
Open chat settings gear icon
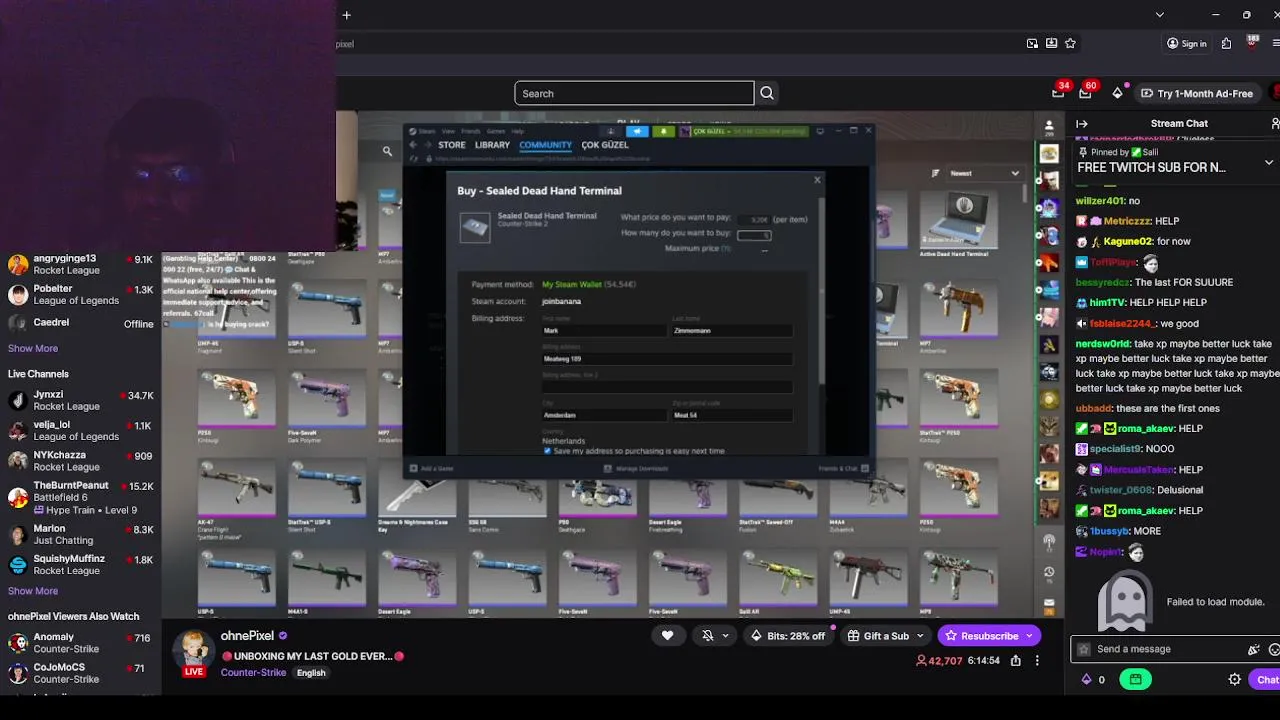tap(1234, 679)
